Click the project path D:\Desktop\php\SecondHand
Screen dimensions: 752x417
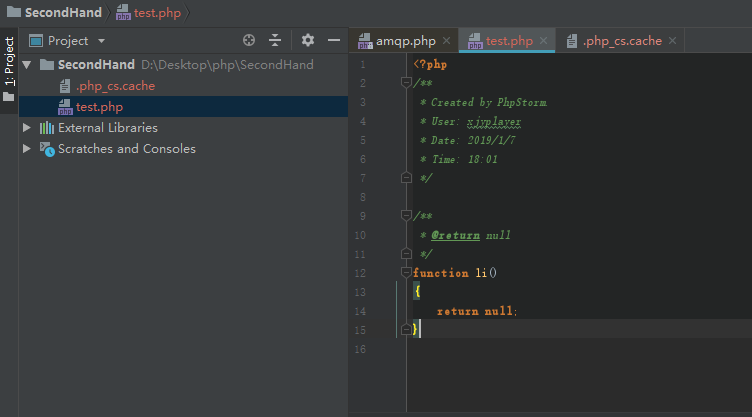(x=227, y=64)
